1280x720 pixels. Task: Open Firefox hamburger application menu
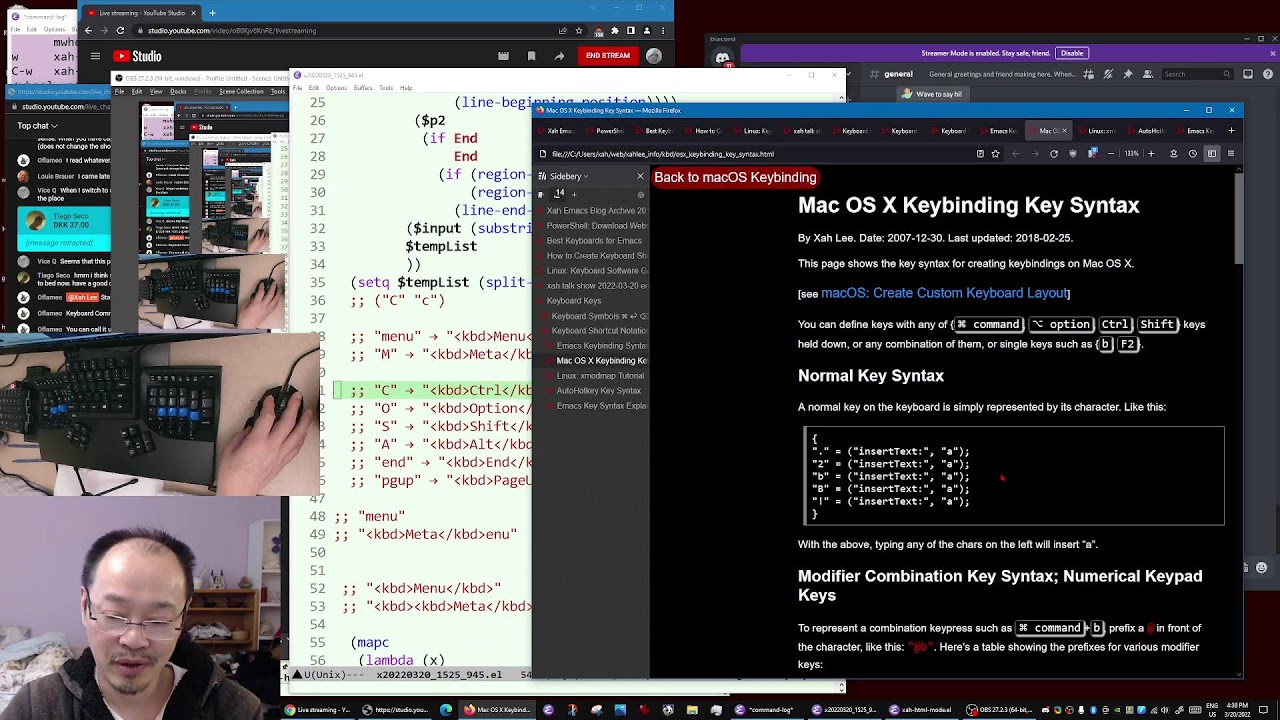(x=1231, y=154)
